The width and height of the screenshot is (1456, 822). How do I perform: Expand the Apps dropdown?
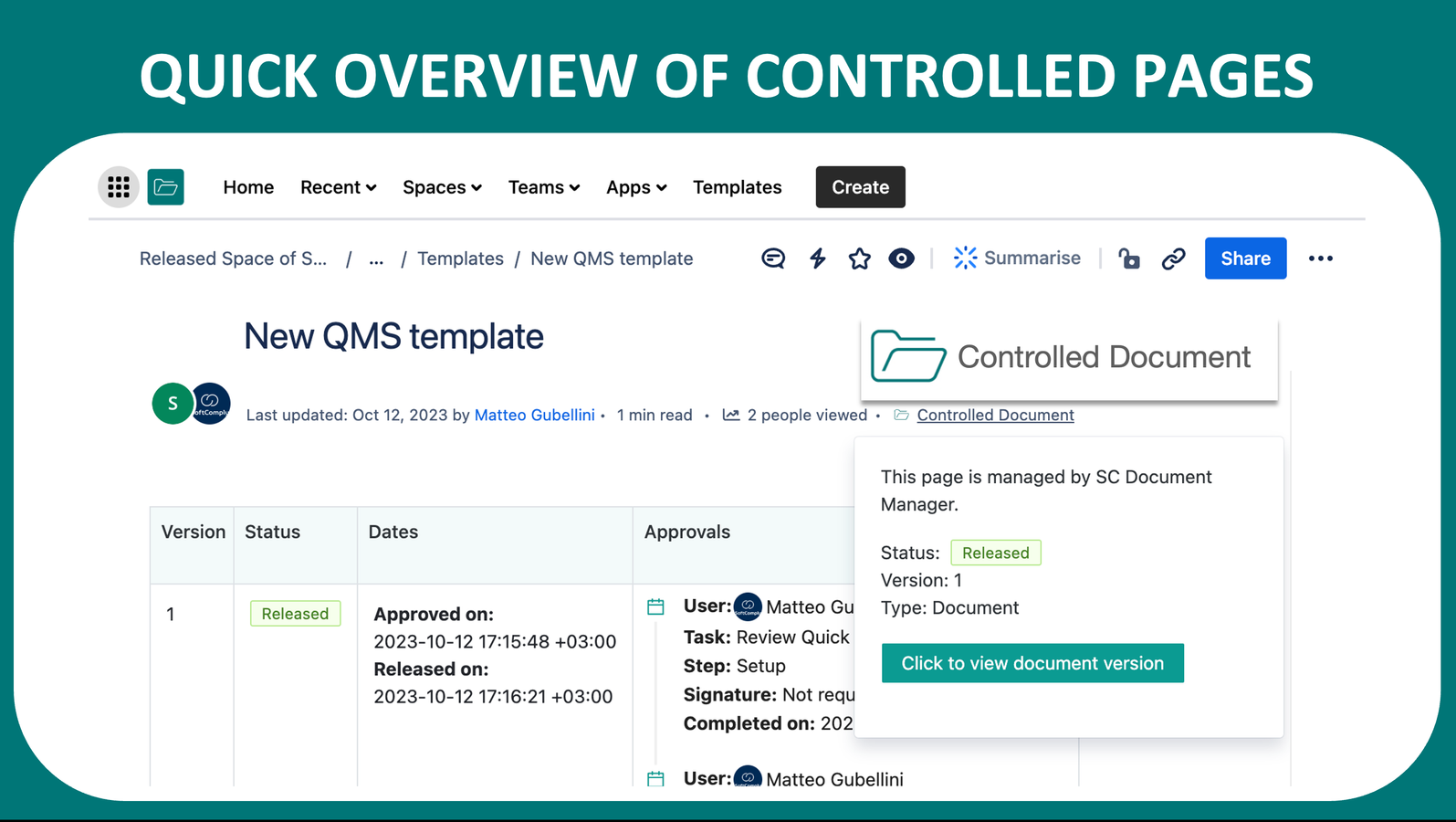pos(637,187)
